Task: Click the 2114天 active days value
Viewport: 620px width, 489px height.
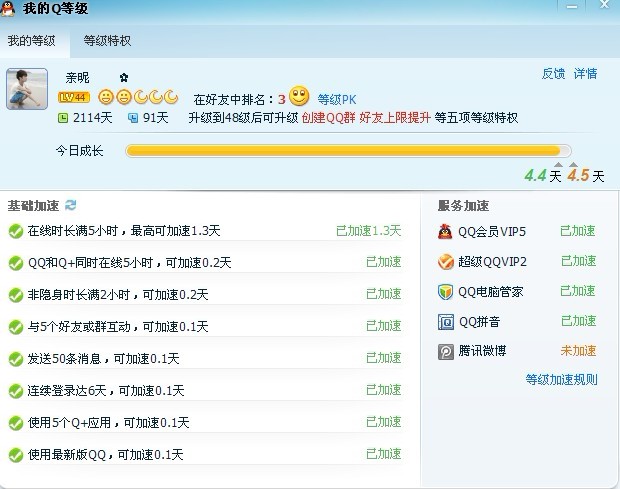Action: (93, 118)
